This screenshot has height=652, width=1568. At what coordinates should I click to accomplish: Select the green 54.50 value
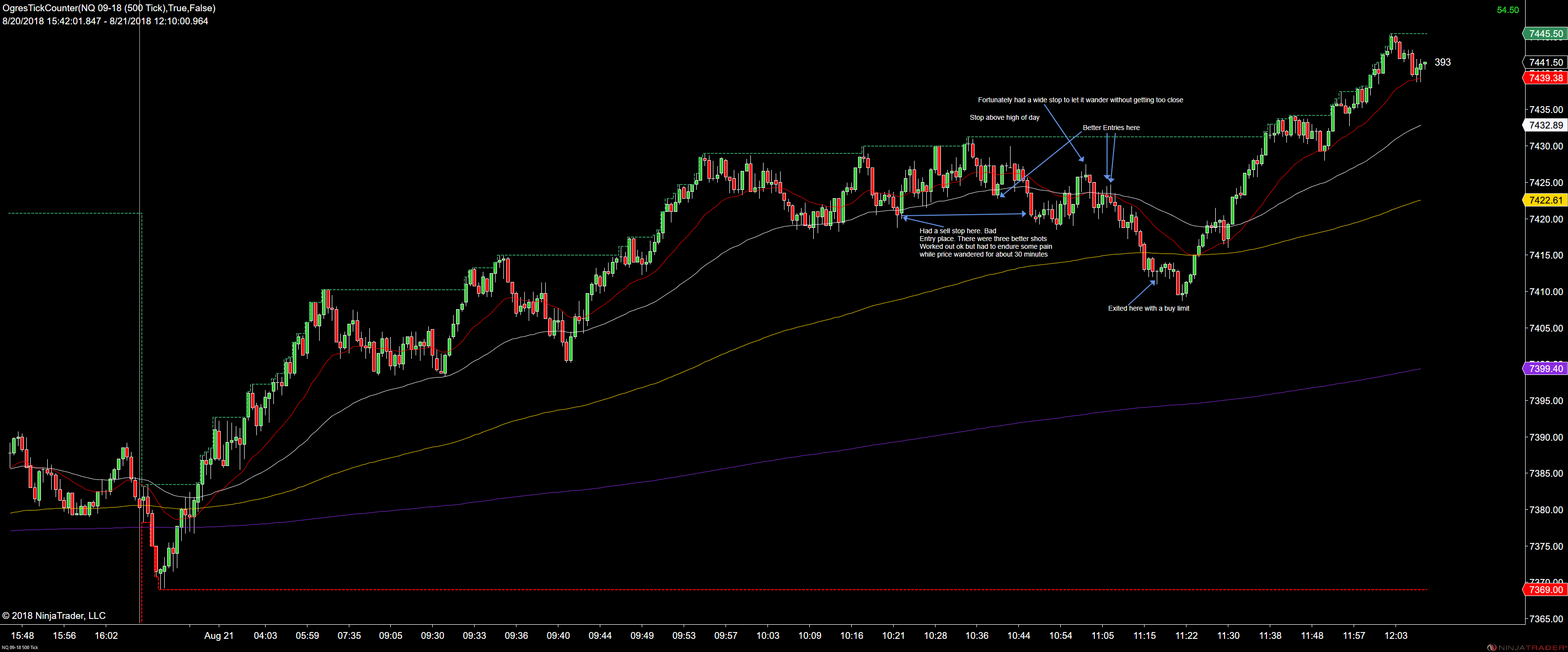(1508, 10)
